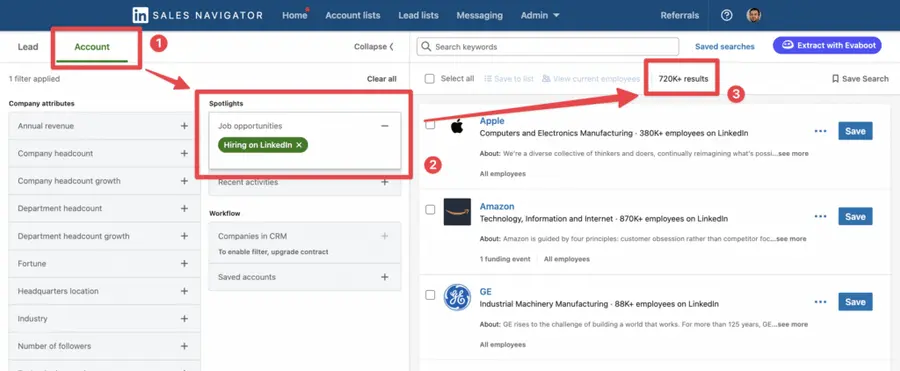Open the LinkedIn Sales Navigator logo

[x=197, y=16]
